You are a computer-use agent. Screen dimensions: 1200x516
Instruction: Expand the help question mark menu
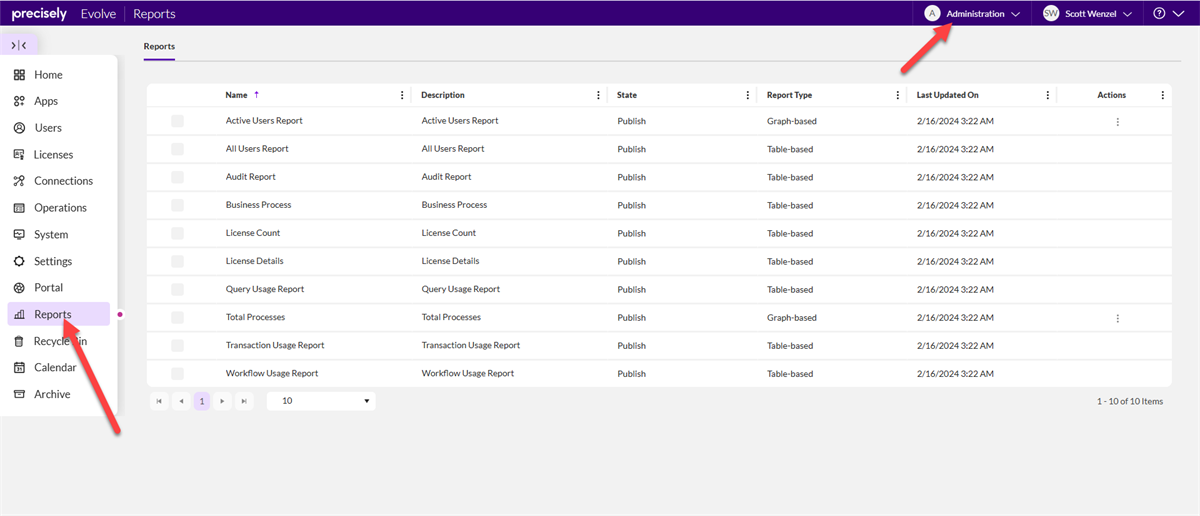(1168, 14)
